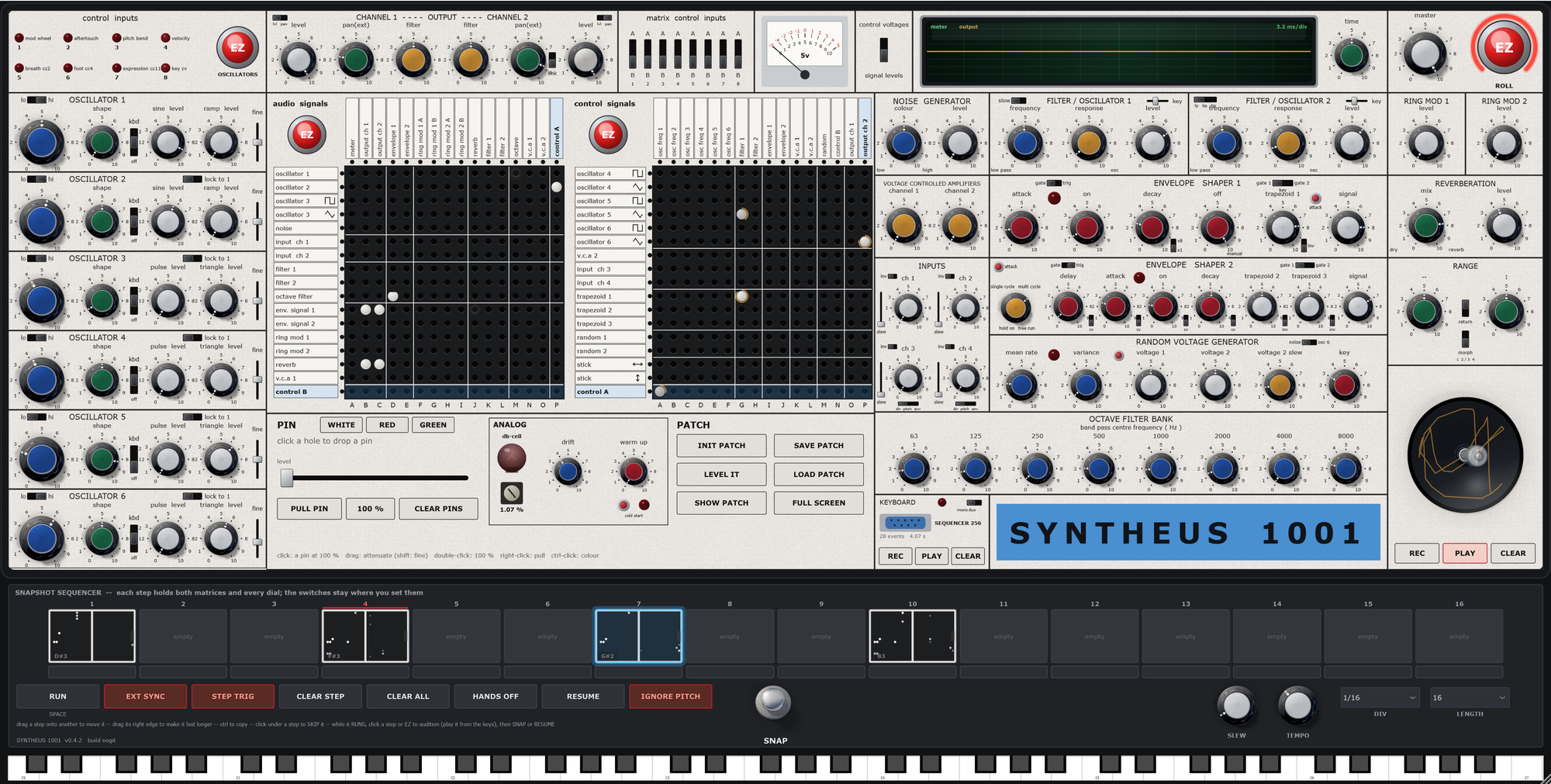Click the 8000 Hz octave filter knob
This screenshot has height=784, width=1551.
click(x=1345, y=468)
